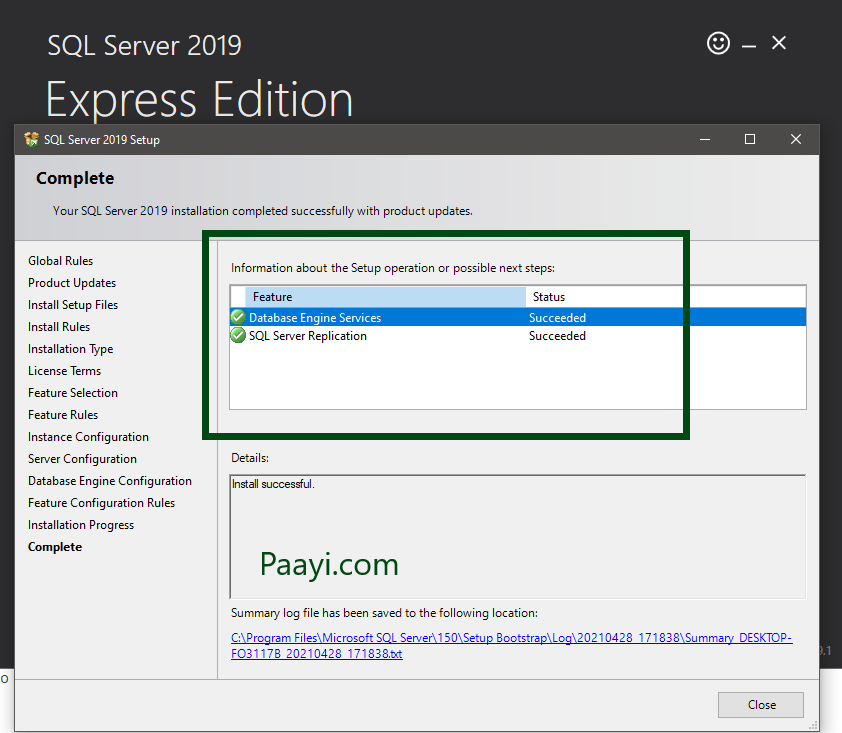Select Global Rules in the sidebar

[60, 260]
